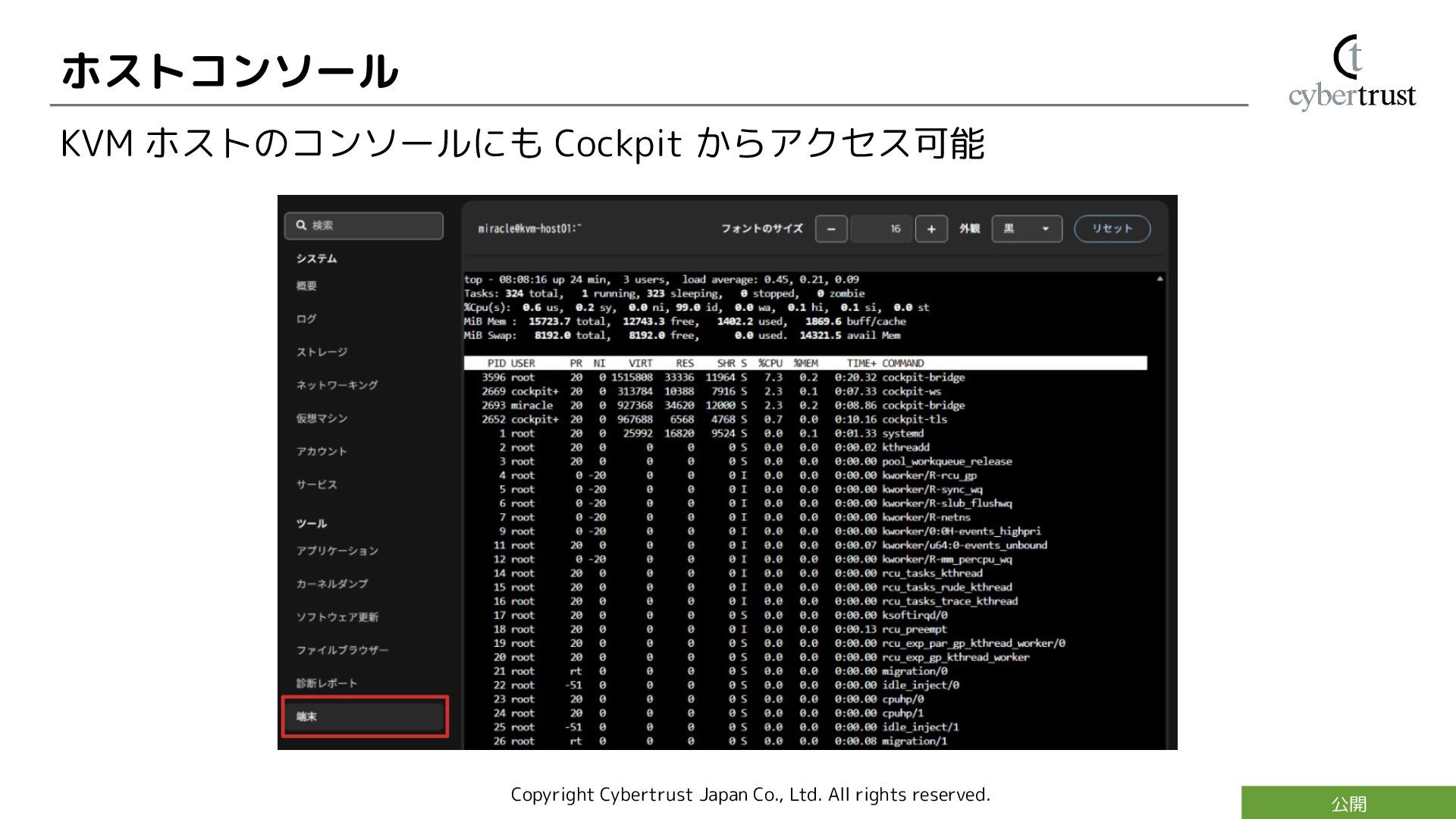The height and width of the screenshot is (819, 1456).
Task: Open サービス services page
Action: (316, 485)
